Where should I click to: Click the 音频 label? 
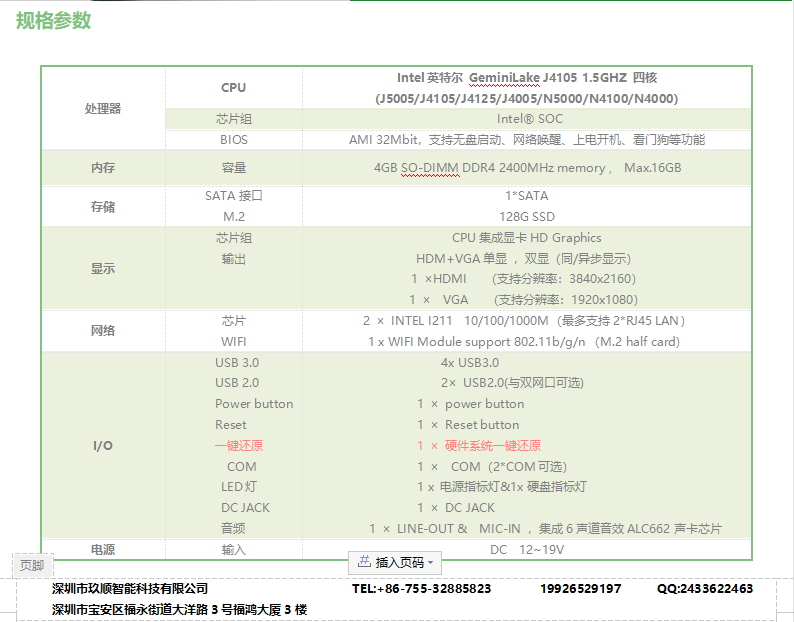click(233, 529)
